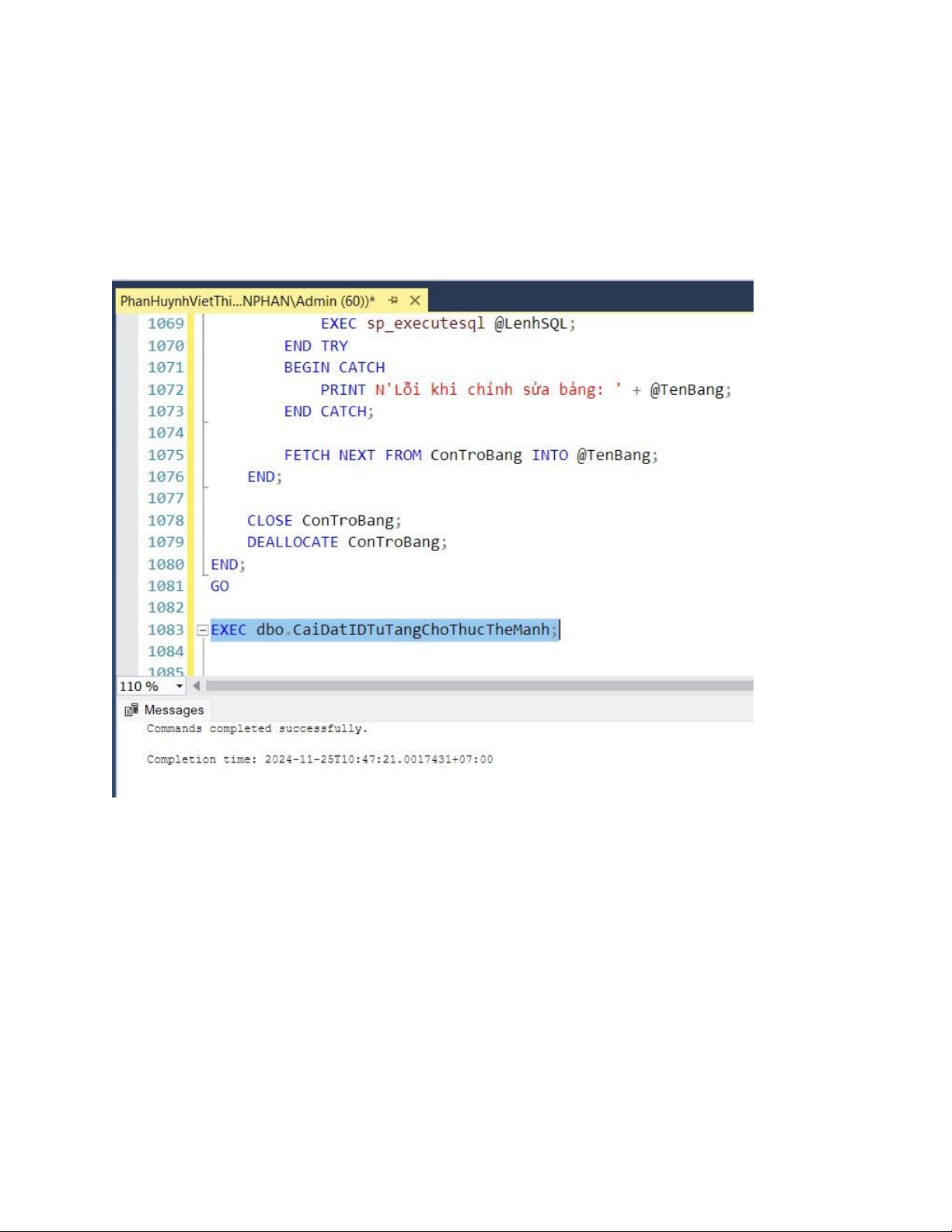Open the 110 % zoom dropdown
This screenshot has width=952, height=1232.
point(180,686)
